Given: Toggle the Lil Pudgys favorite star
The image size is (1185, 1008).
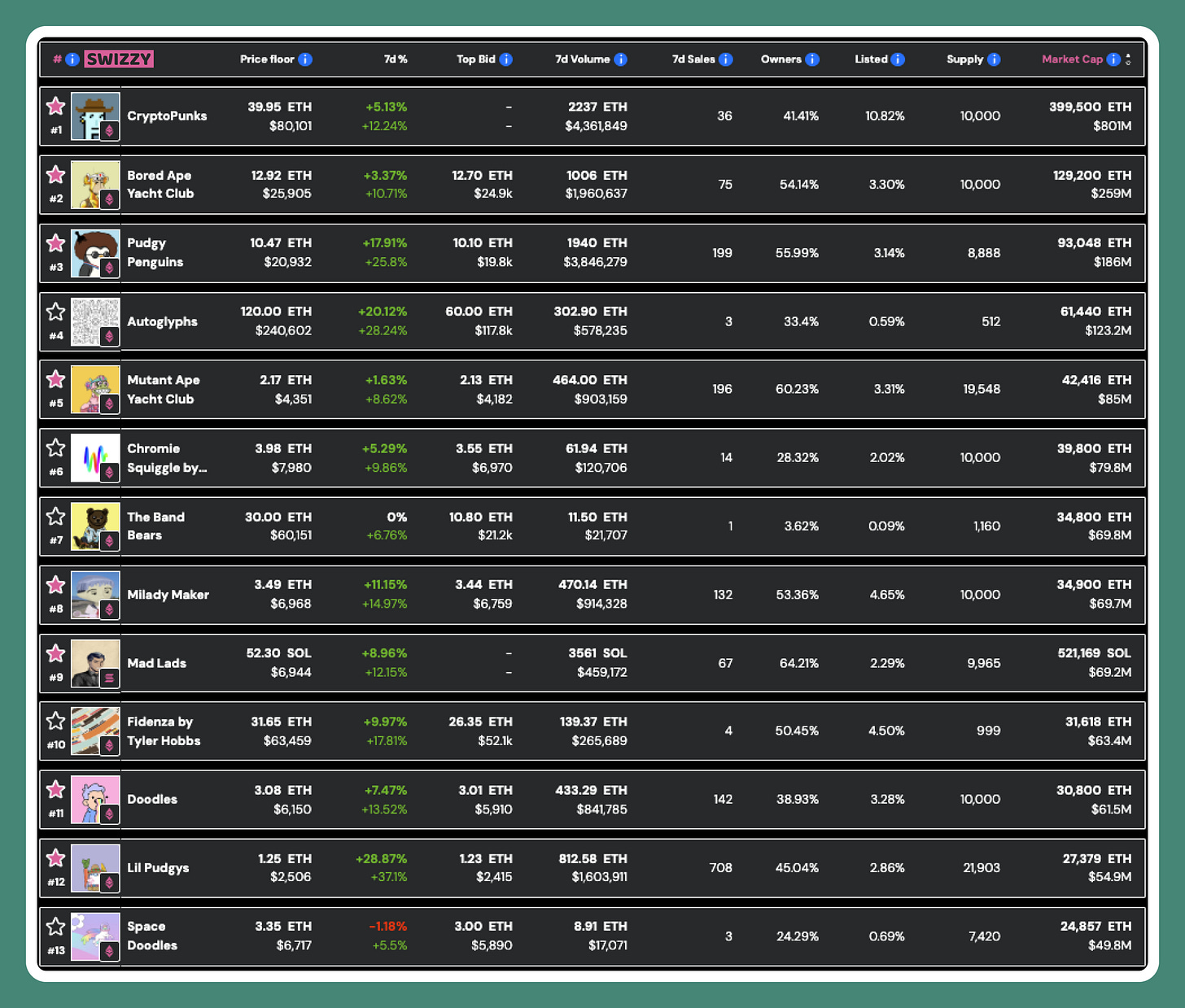Looking at the screenshot, I should (55, 857).
